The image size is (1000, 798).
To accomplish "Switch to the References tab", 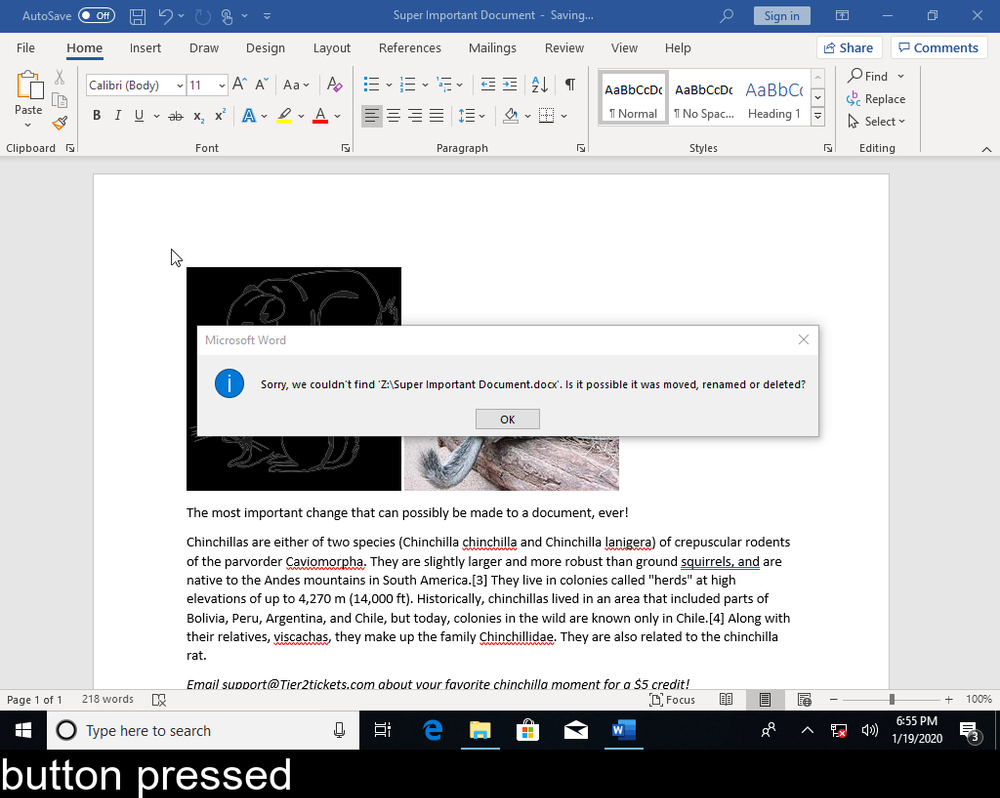I will pyautogui.click(x=410, y=48).
